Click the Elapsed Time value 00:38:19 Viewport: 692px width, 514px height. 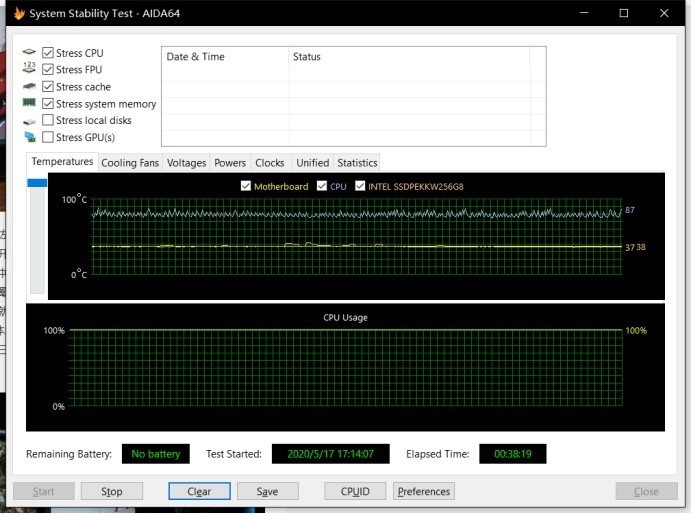pyautogui.click(x=512, y=454)
